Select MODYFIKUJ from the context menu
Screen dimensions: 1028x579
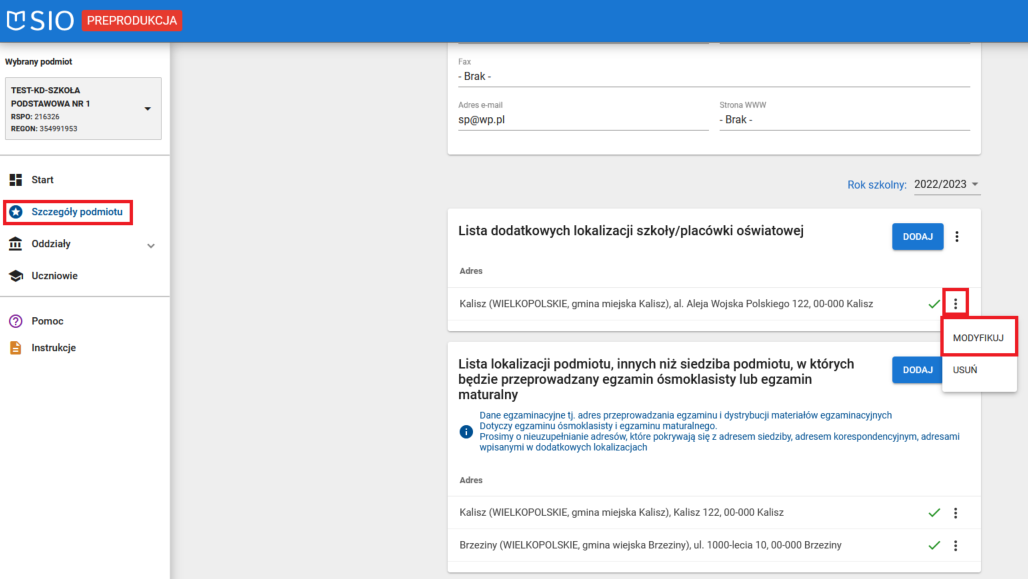(978, 338)
